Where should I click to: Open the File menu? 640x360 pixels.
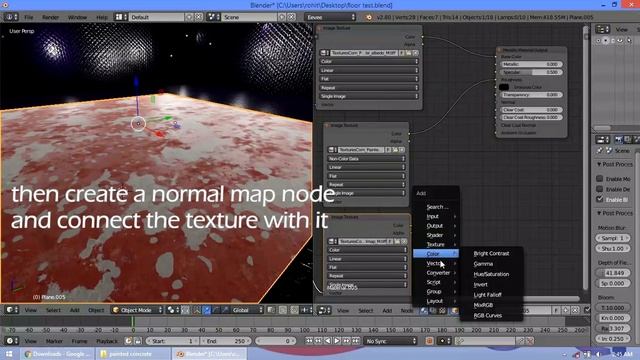click(29, 17)
